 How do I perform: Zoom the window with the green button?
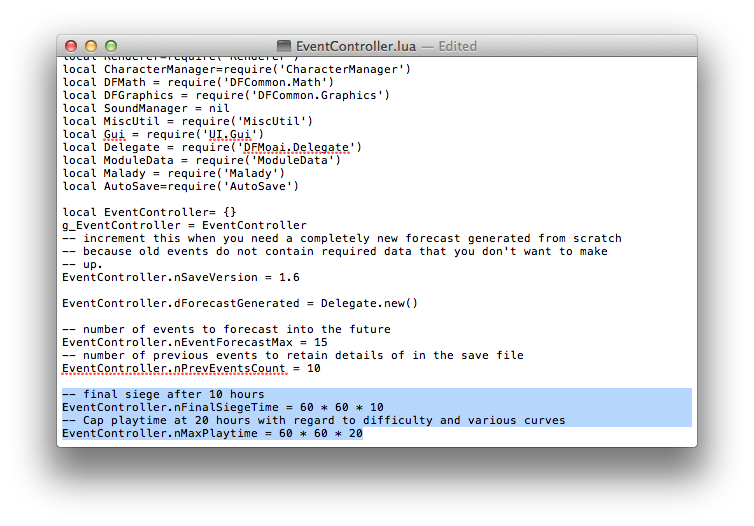[111, 46]
